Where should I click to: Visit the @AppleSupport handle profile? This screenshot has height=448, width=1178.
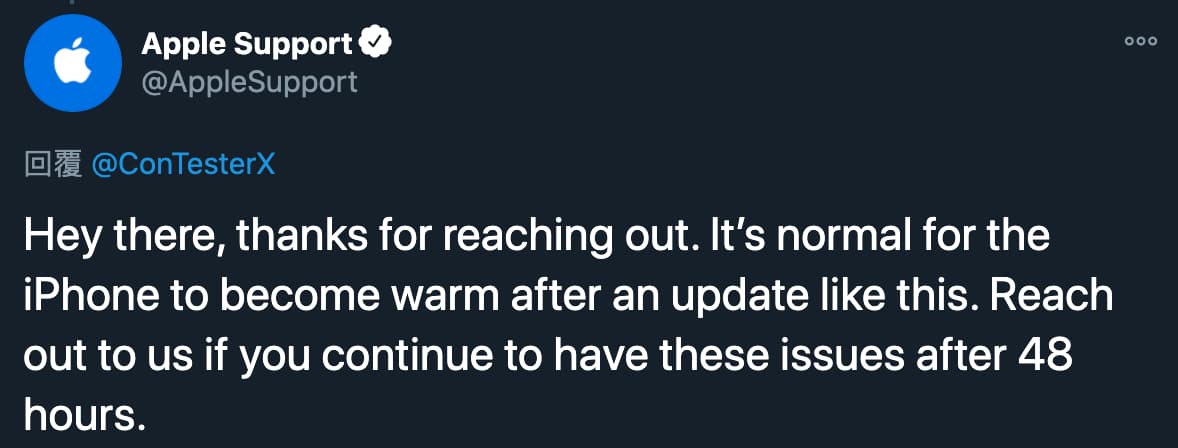point(249,81)
